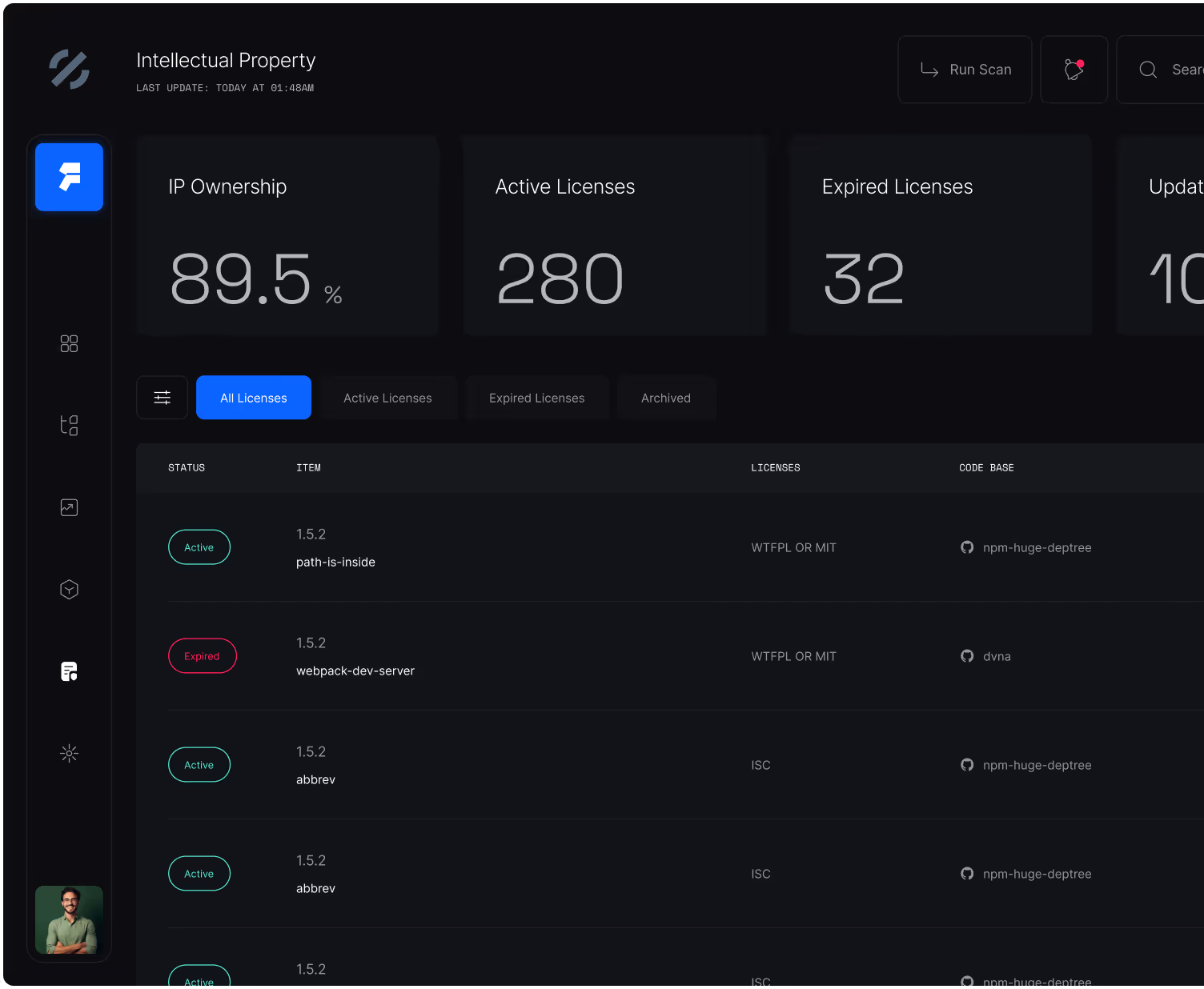Open the notifications bell with red dot

click(x=1074, y=70)
